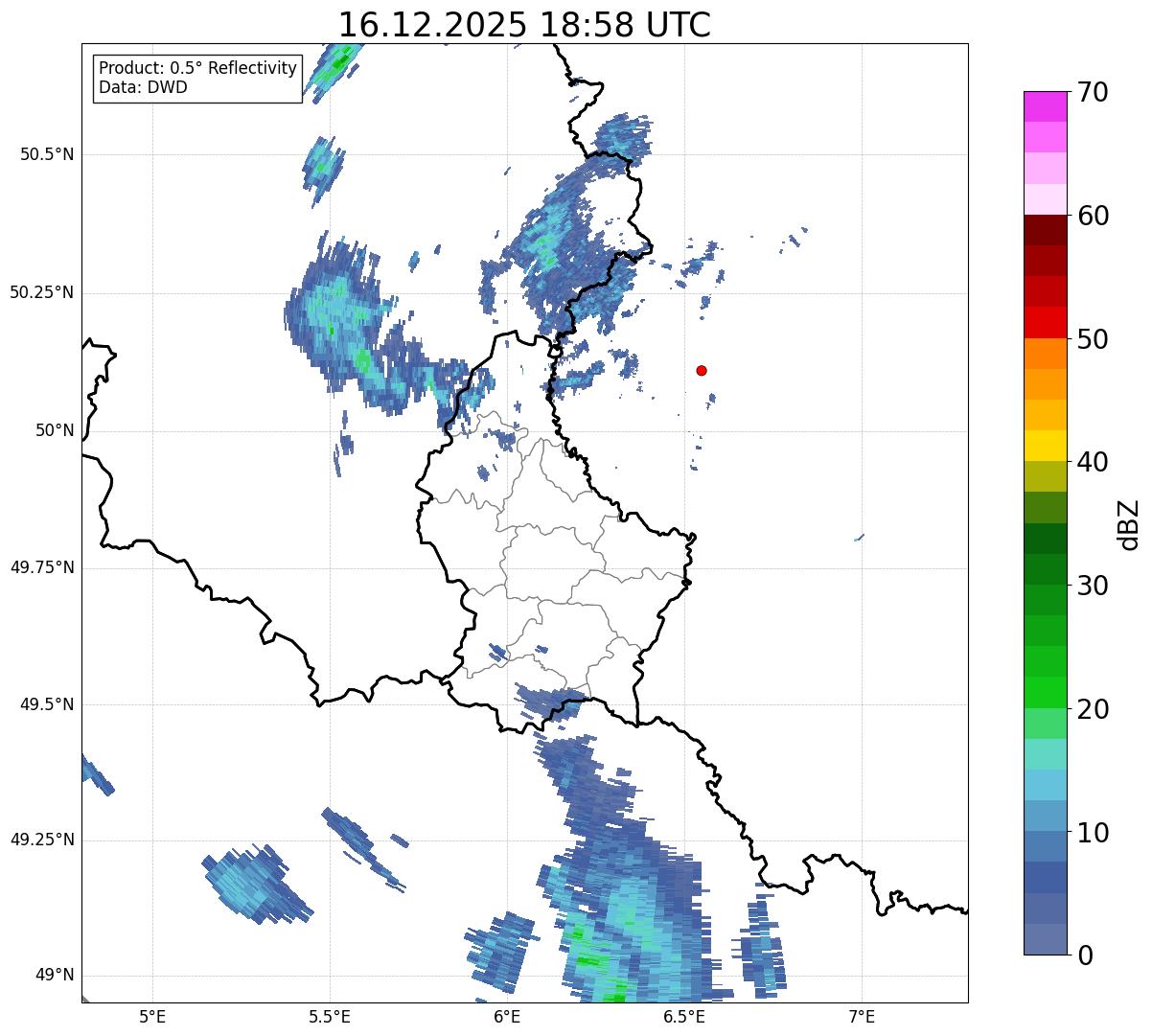Click the "dBZ" colorbar label
This screenshot has width=1152, height=1036.
point(1128,523)
